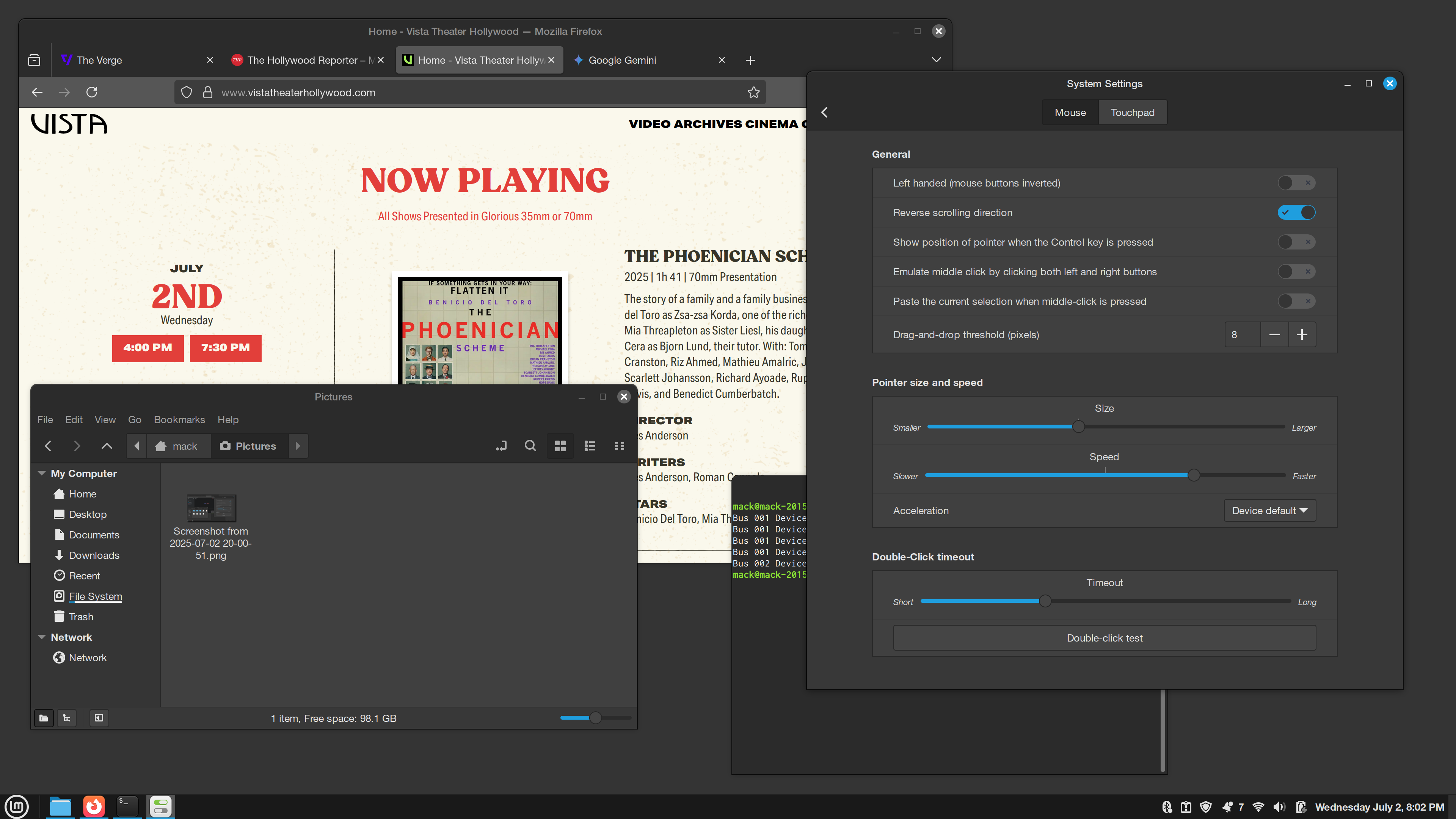Click the Double-click test button

[1105, 638]
